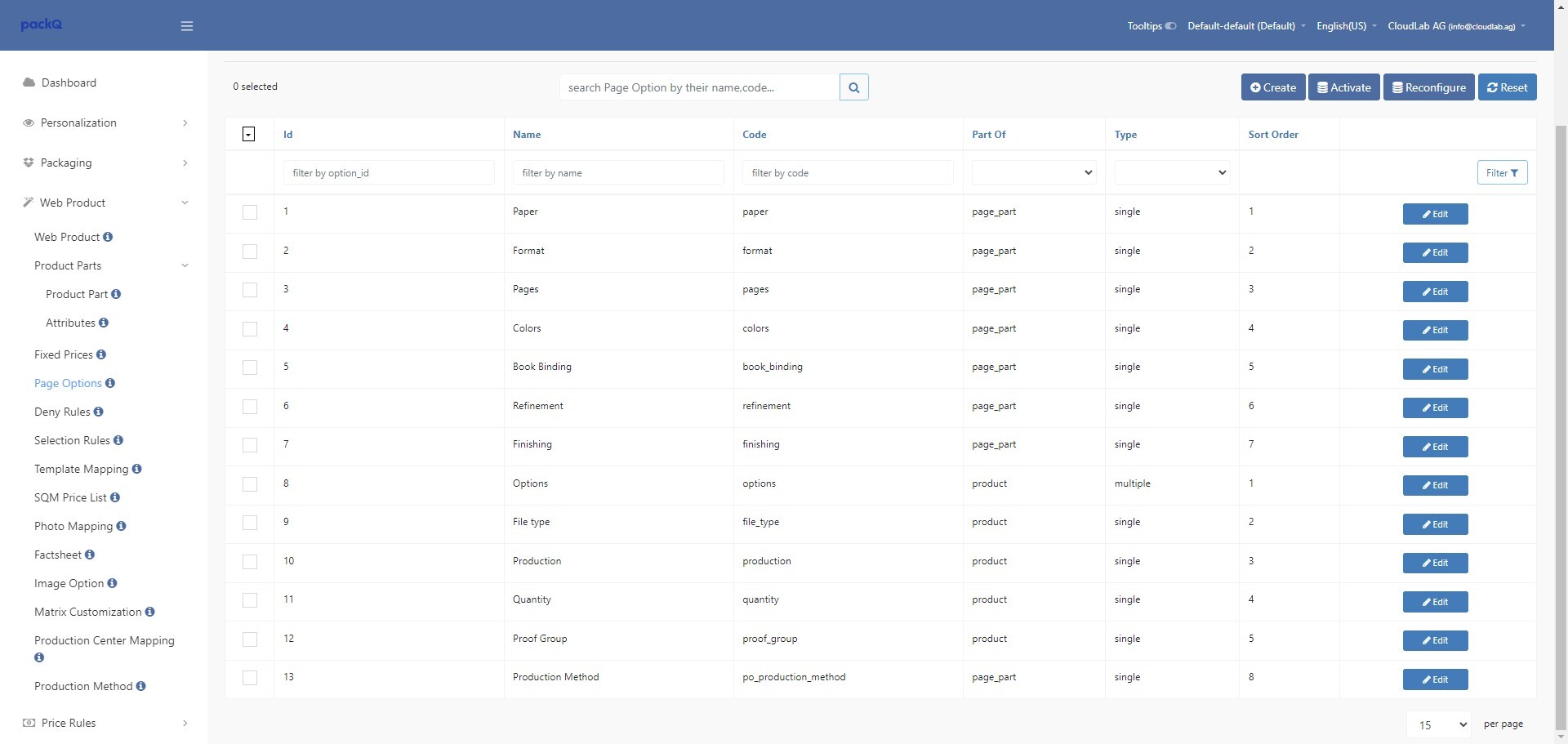Click the info icon beside Factsheet
The height and width of the screenshot is (744, 1568).
(90, 555)
